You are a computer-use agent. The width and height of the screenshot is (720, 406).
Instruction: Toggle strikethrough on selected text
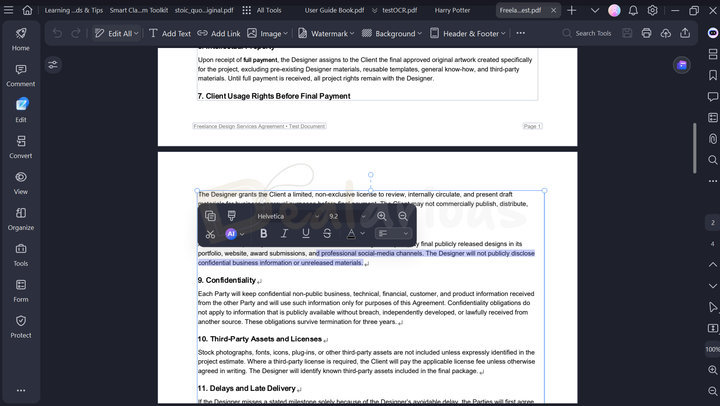[x=327, y=234]
